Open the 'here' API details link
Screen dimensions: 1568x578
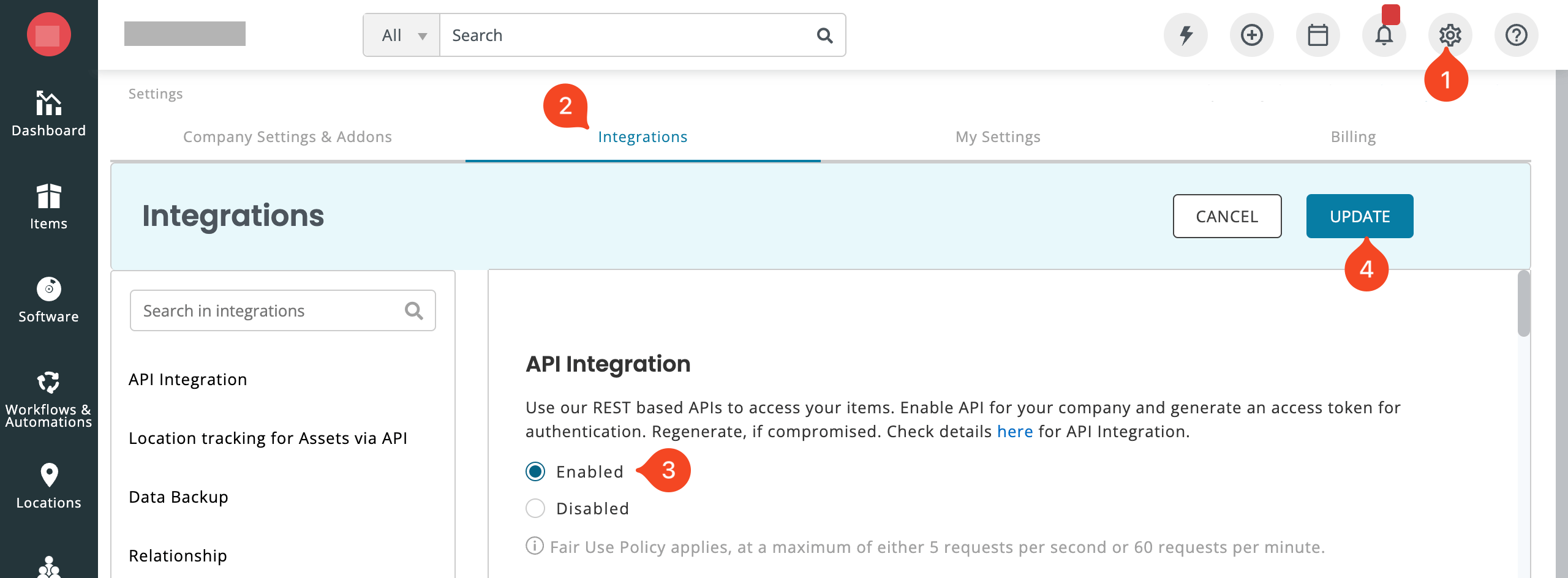[1015, 432]
